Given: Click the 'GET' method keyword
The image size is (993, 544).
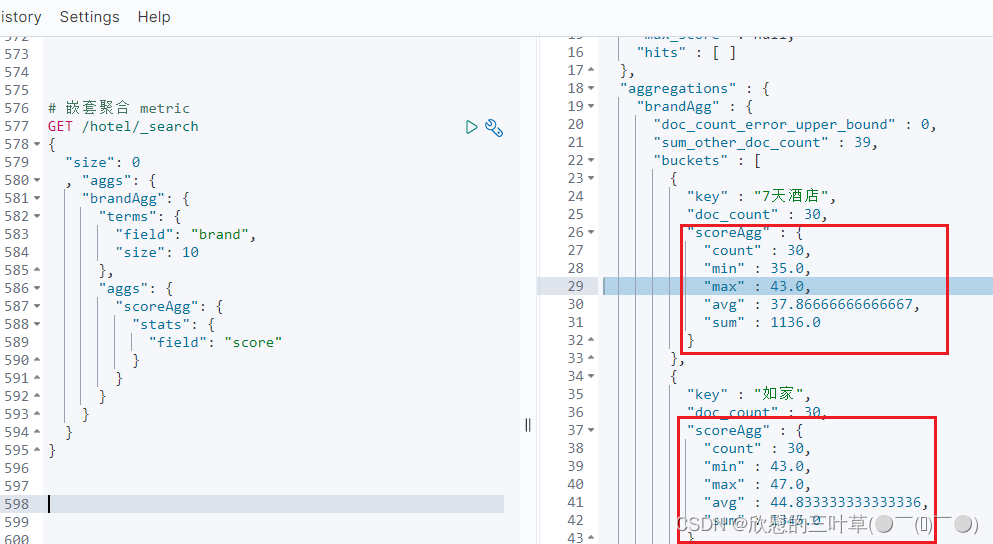Looking at the screenshot, I should pyautogui.click(x=61, y=127).
